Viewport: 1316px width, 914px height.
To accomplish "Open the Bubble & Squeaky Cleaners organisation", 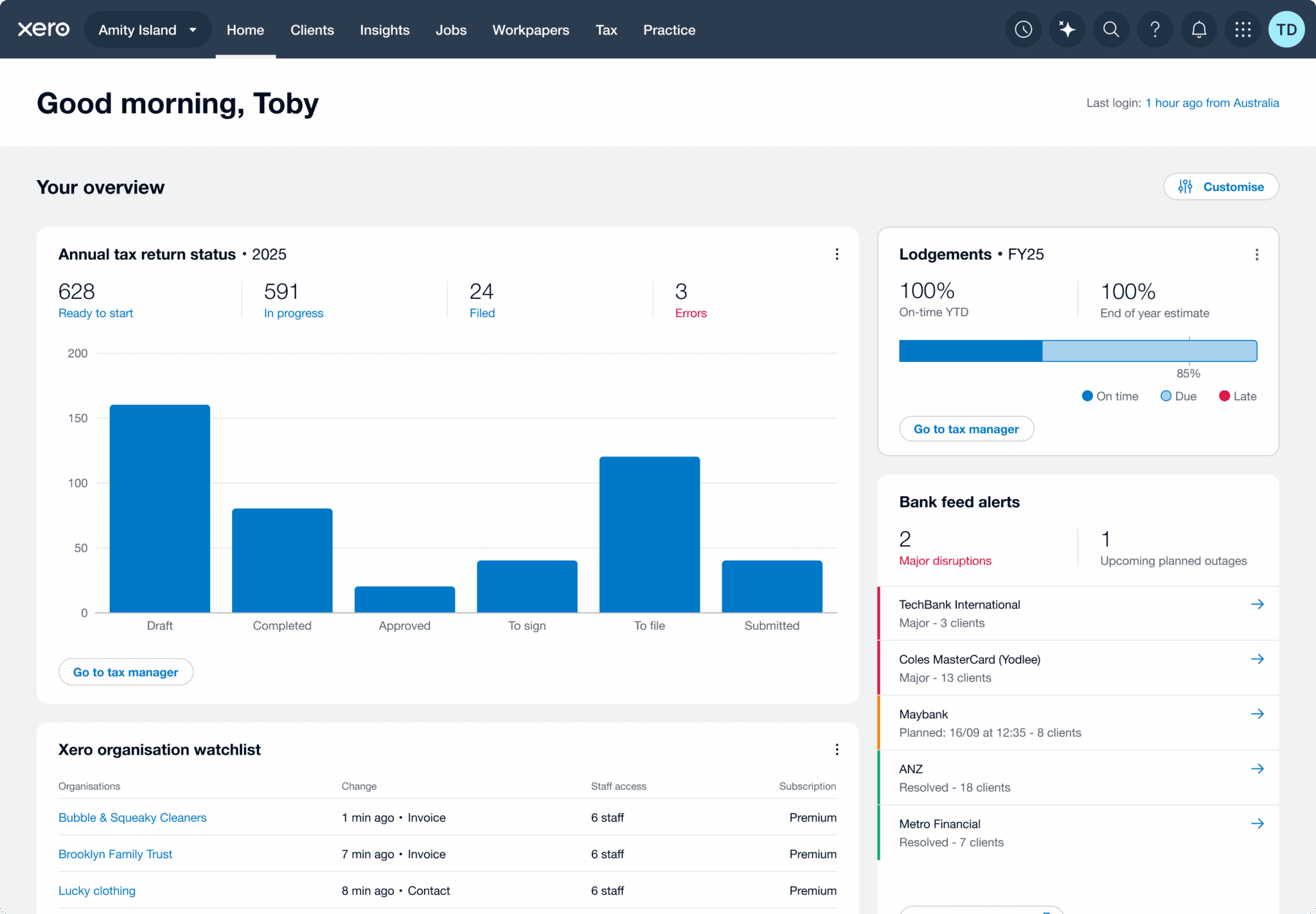I will pyautogui.click(x=132, y=818).
